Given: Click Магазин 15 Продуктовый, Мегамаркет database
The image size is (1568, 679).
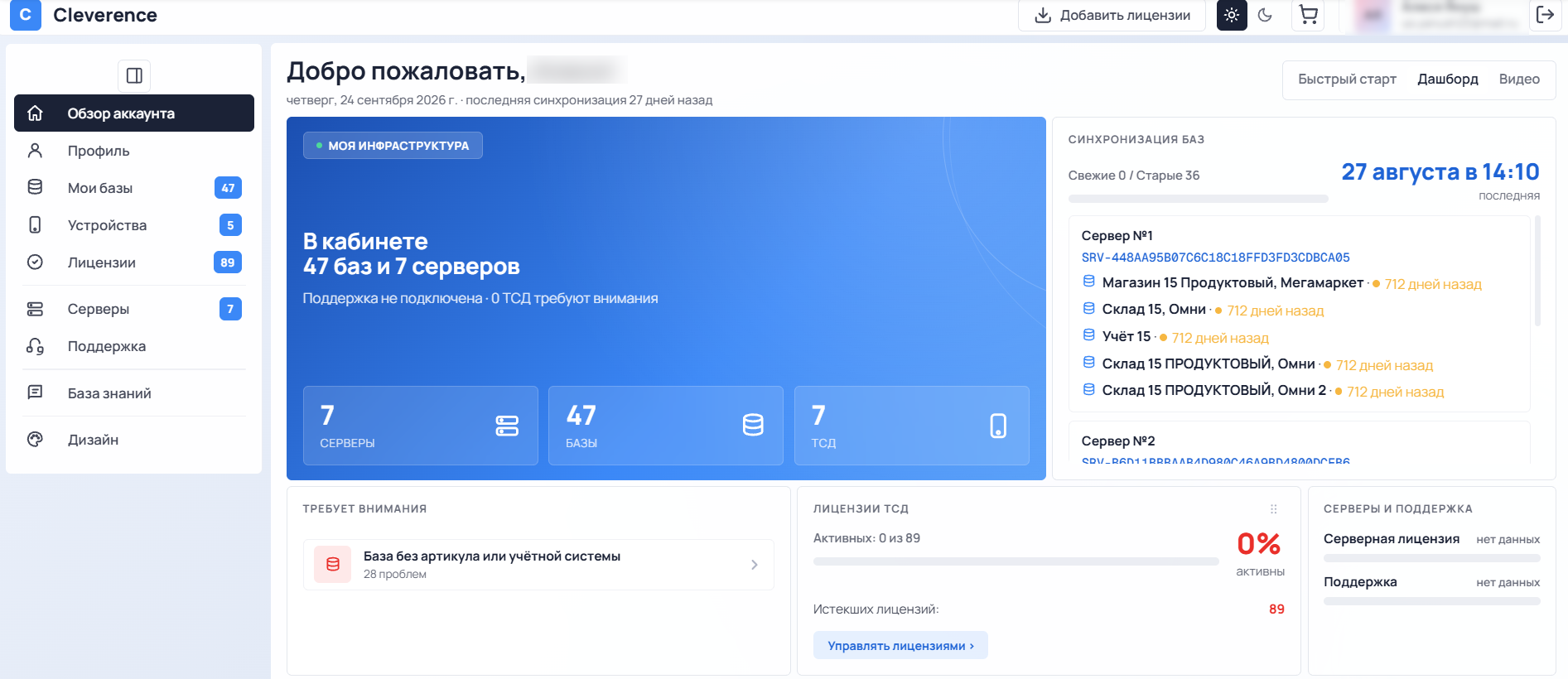Looking at the screenshot, I should coord(1233,283).
